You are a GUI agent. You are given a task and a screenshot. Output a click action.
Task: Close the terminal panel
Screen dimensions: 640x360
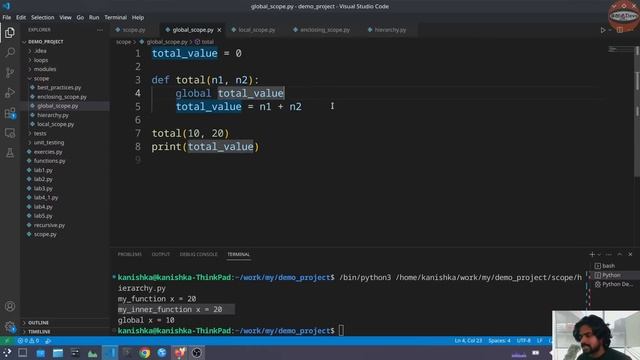pyautogui.click(x=630, y=254)
